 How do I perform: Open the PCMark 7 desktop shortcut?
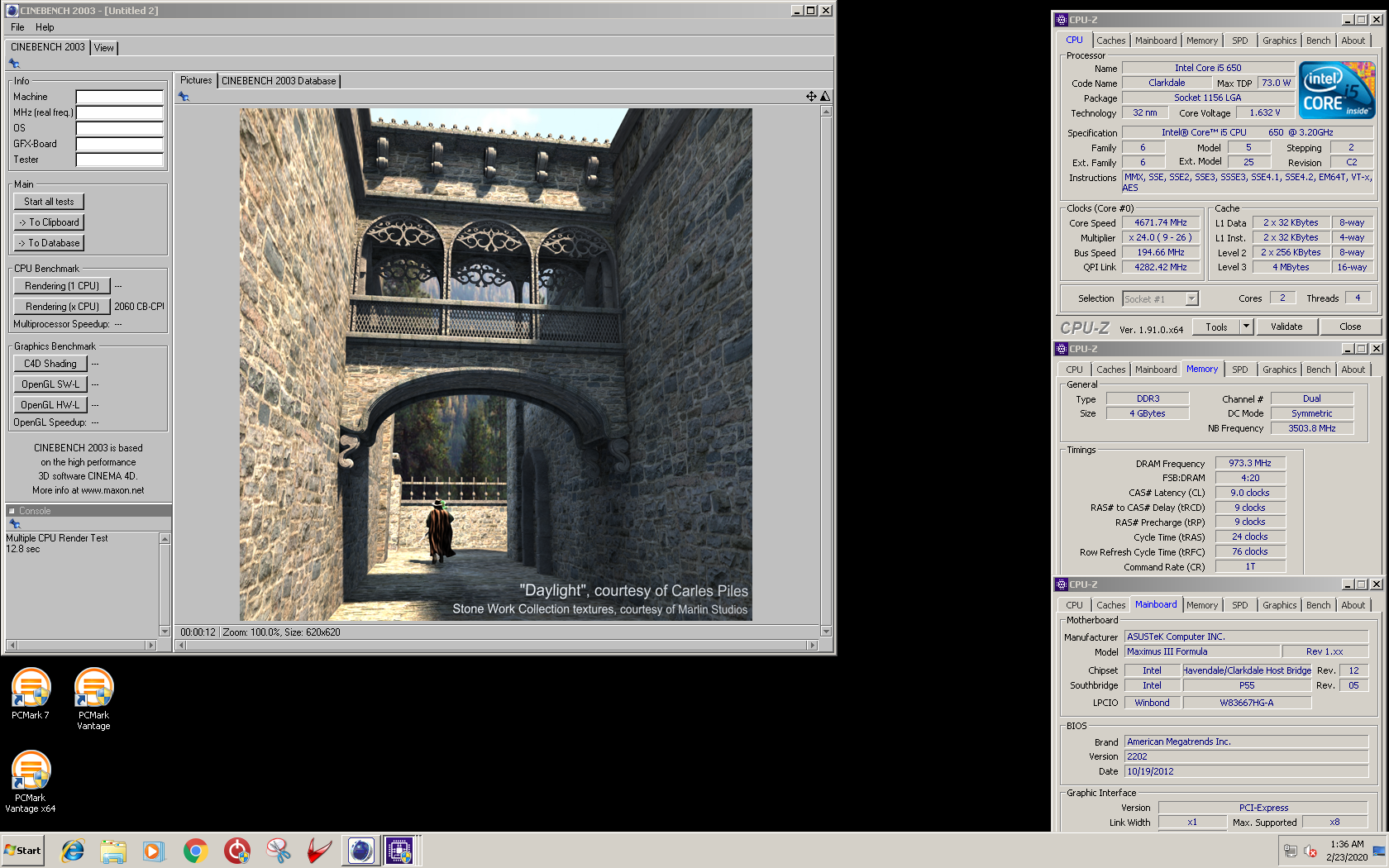31,694
